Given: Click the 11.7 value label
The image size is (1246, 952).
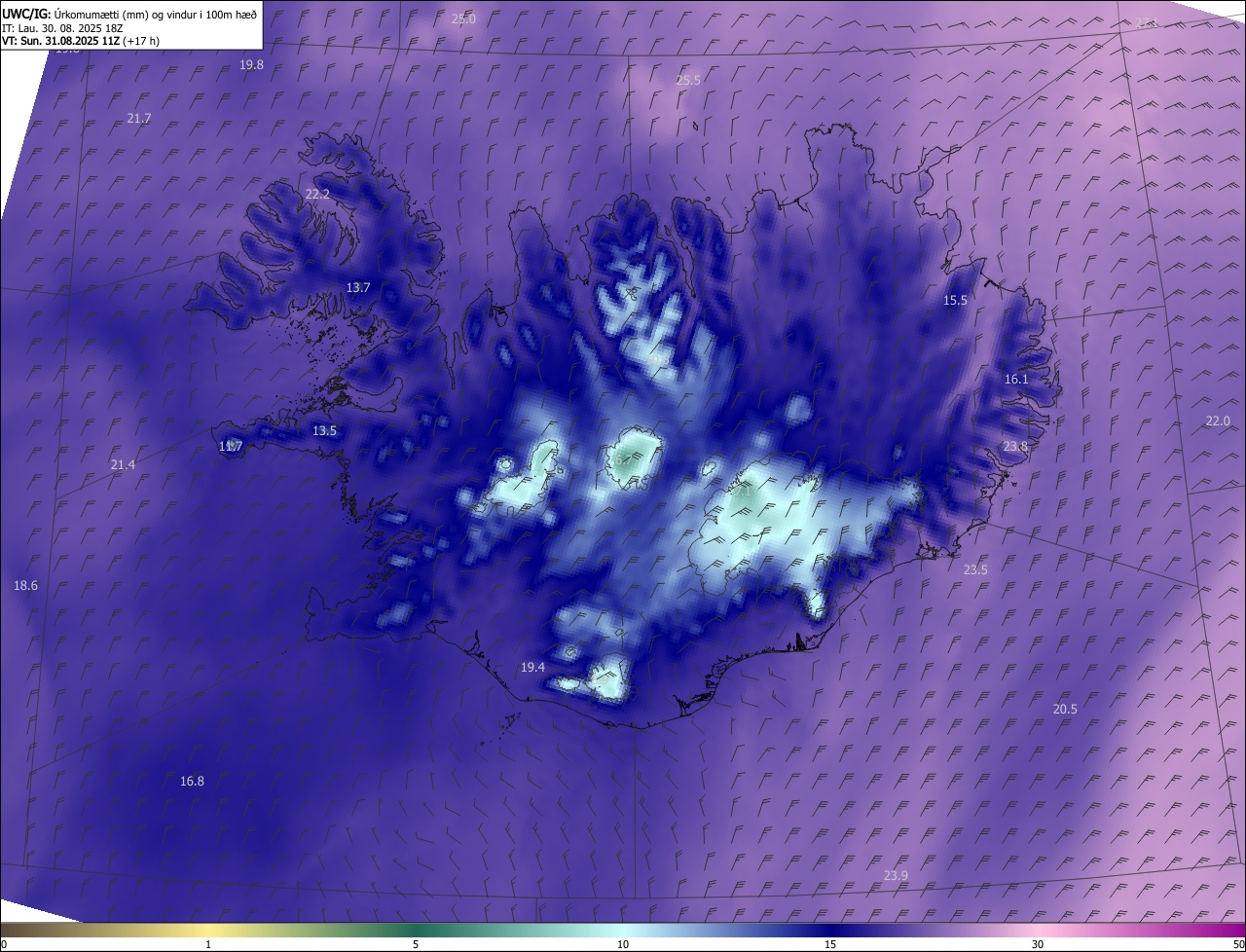Looking at the screenshot, I should pyautogui.click(x=230, y=446).
